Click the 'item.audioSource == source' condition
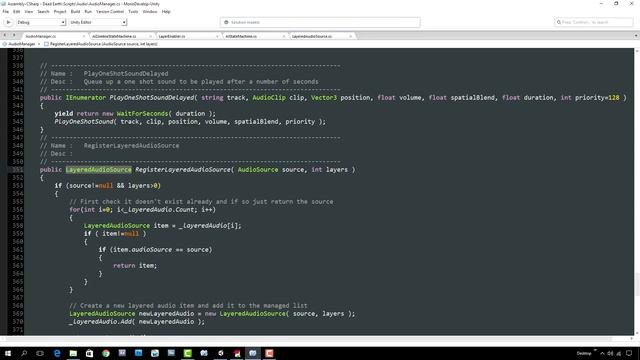Viewport: 640px width, 360px height. pyautogui.click(x=161, y=249)
